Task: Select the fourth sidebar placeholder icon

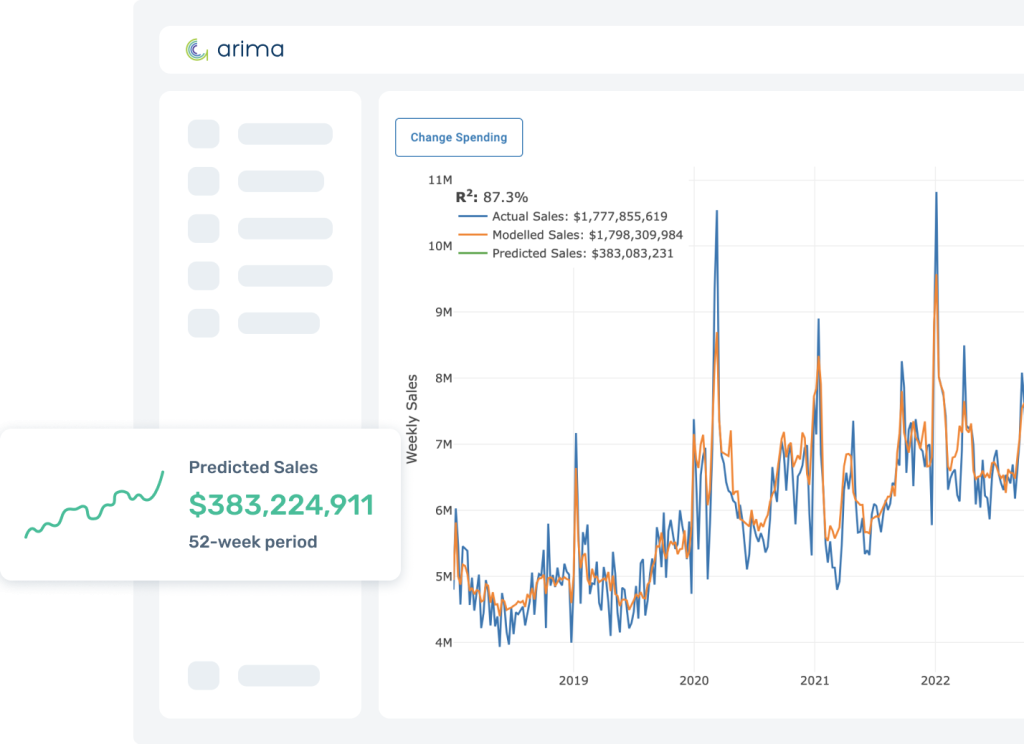Action: click(x=203, y=275)
